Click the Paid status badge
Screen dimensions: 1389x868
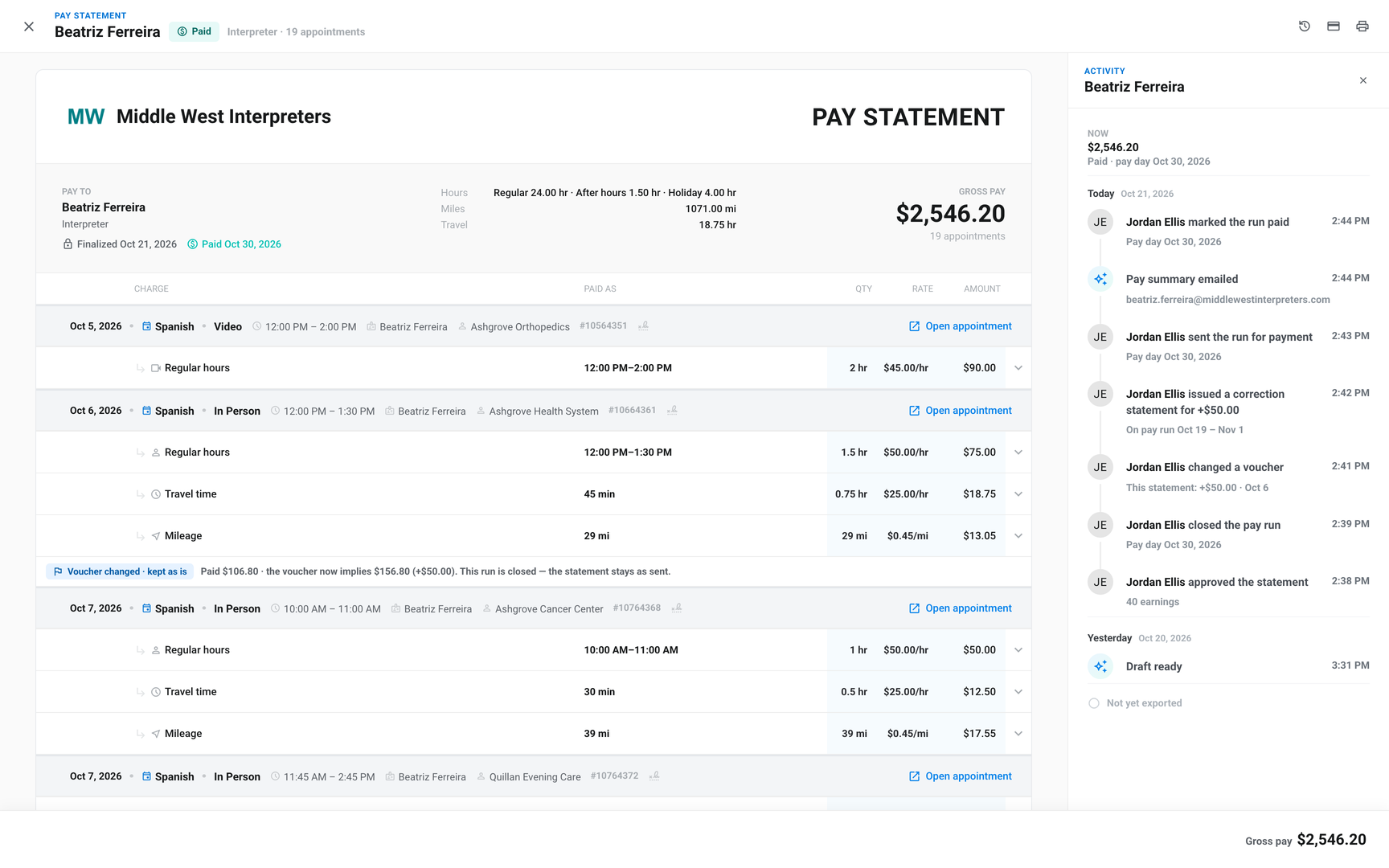(195, 31)
